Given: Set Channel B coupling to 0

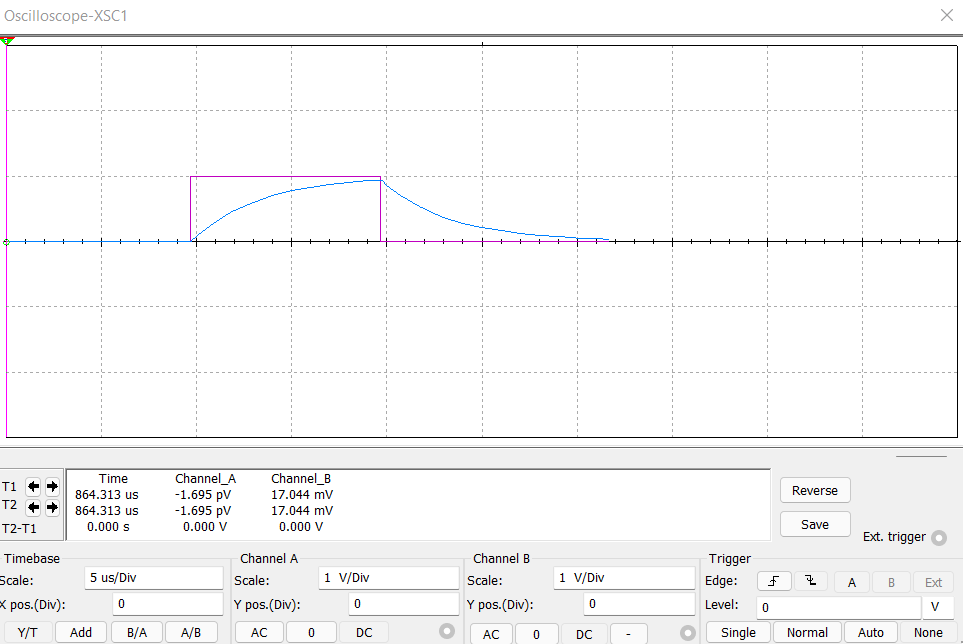Looking at the screenshot, I should [536, 634].
